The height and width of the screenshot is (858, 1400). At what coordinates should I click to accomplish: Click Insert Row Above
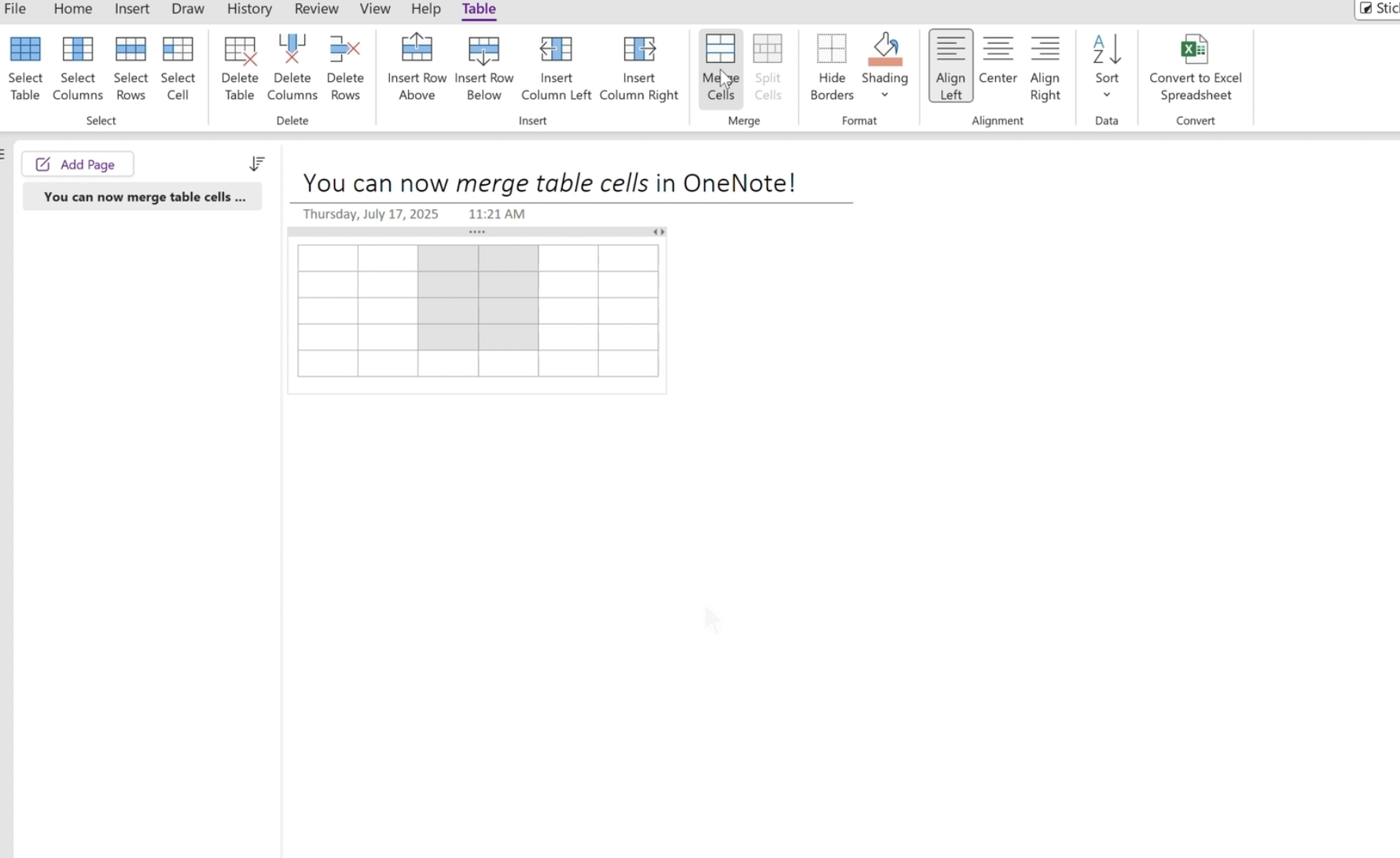coord(417,68)
